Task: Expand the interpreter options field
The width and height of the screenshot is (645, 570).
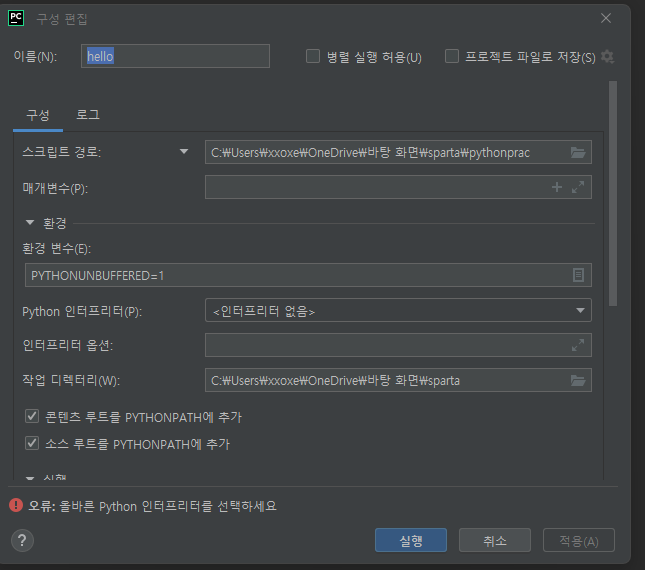Action: tap(578, 345)
